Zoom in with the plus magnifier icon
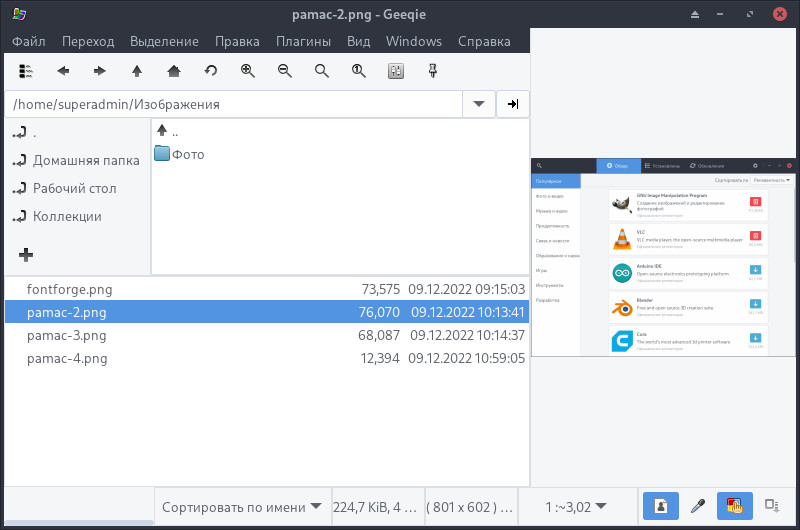This screenshot has width=800, height=530. point(248,71)
